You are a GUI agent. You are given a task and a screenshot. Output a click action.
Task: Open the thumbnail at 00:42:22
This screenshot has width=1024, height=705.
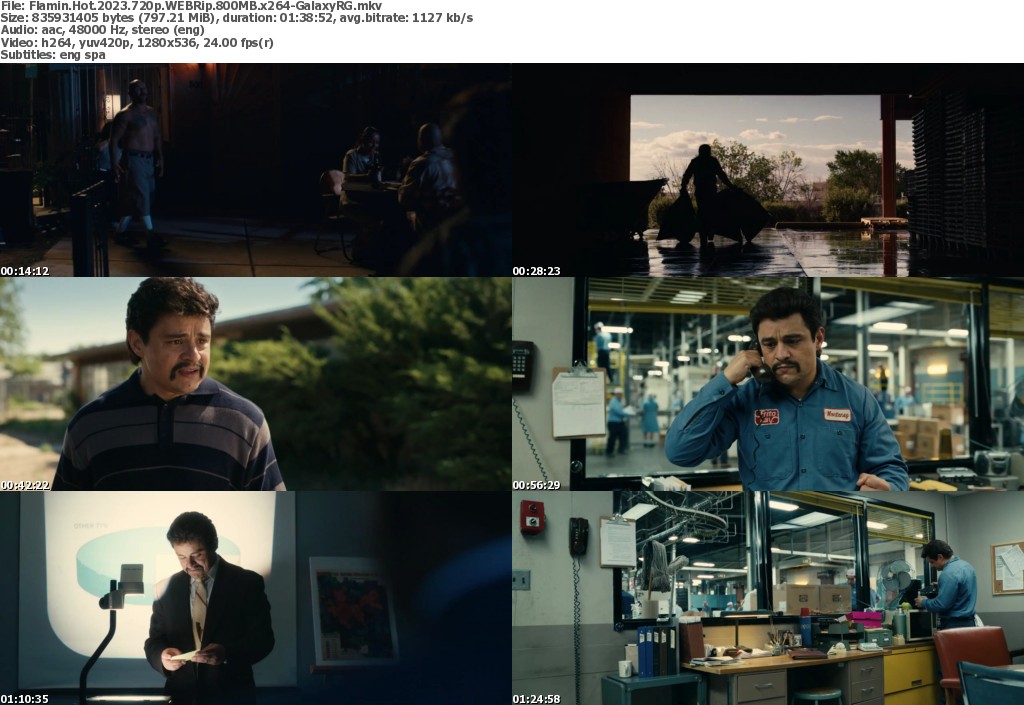click(x=255, y=384)
